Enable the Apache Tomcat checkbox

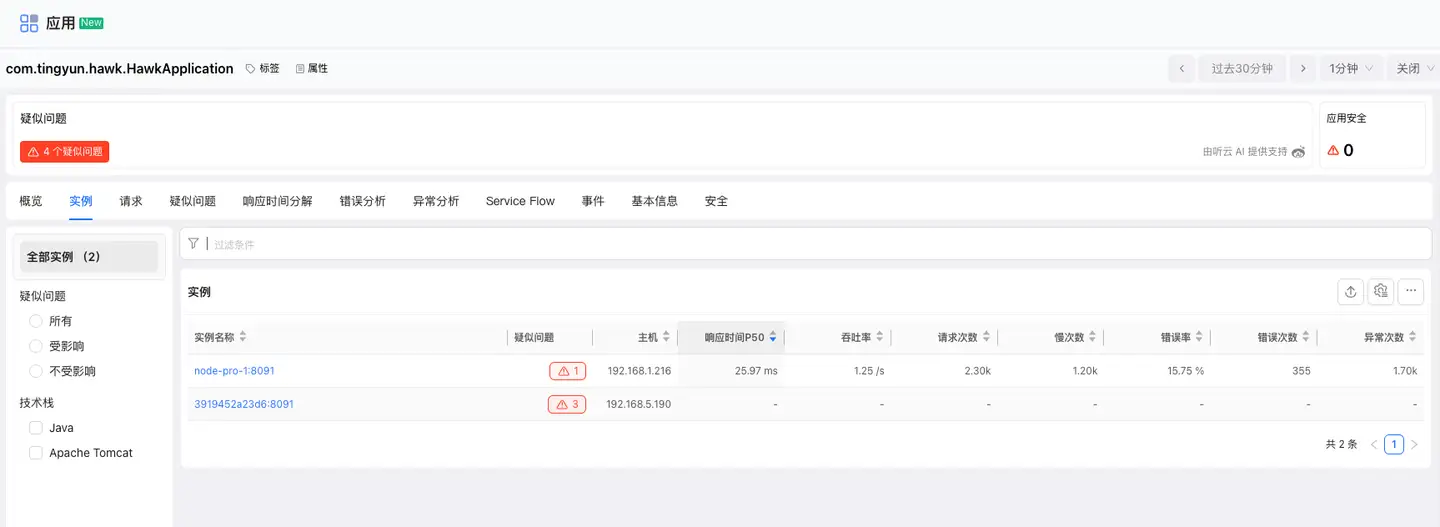(36, 453)
